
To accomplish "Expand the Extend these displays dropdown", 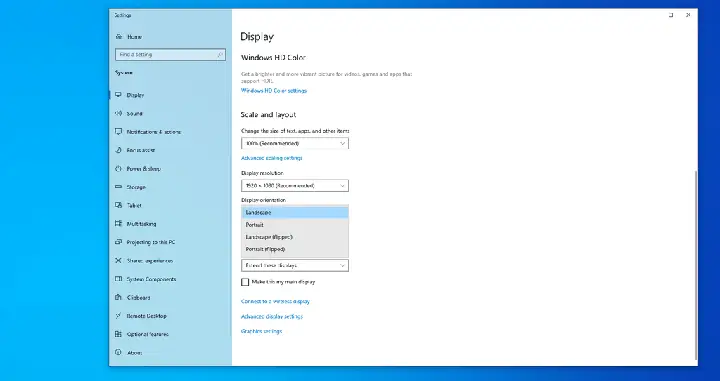I will pos(295,265).
